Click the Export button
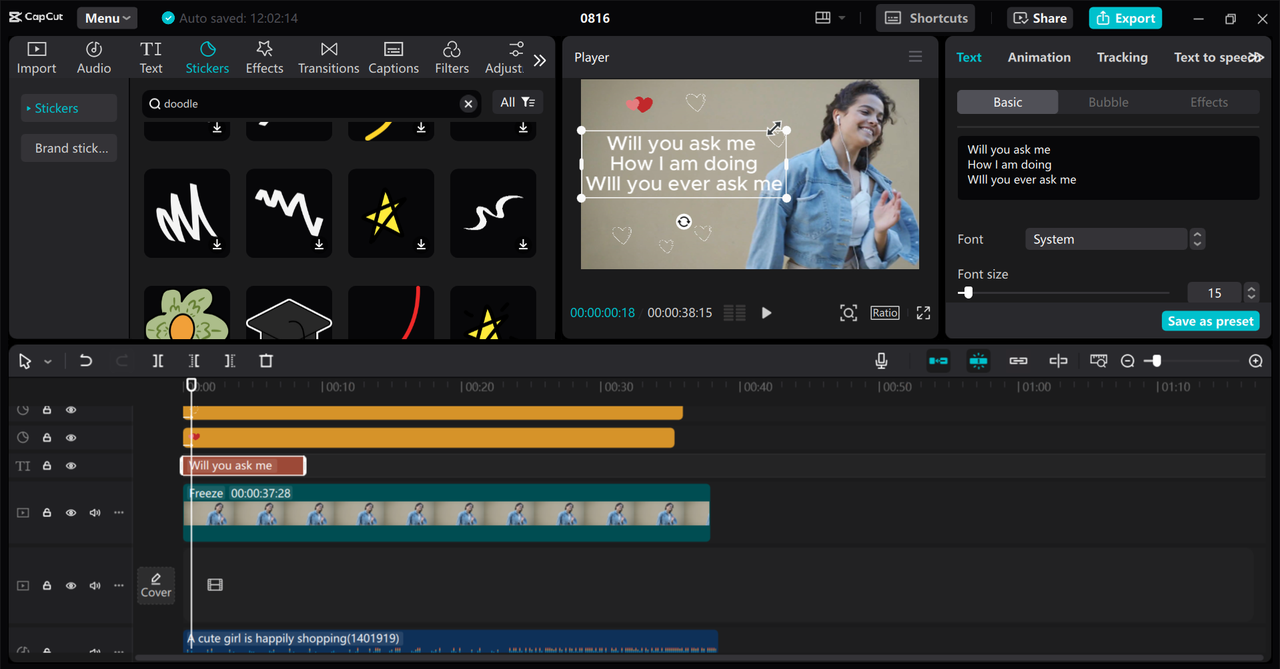 1125,18
